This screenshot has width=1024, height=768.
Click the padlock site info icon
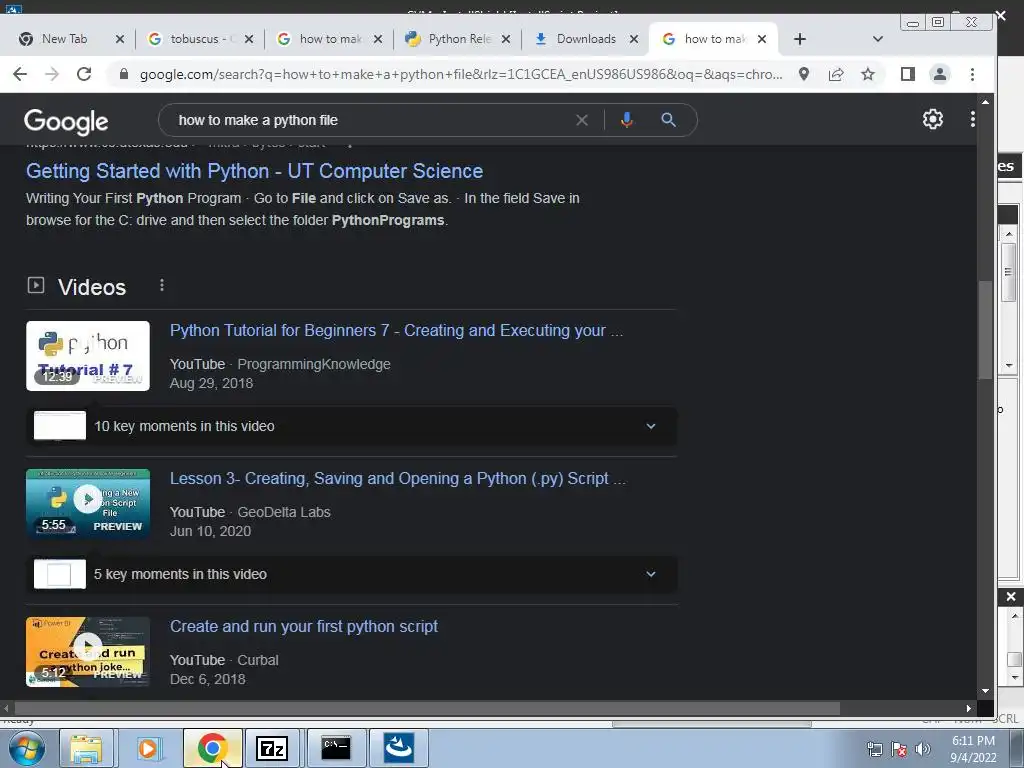pos(123,74)
